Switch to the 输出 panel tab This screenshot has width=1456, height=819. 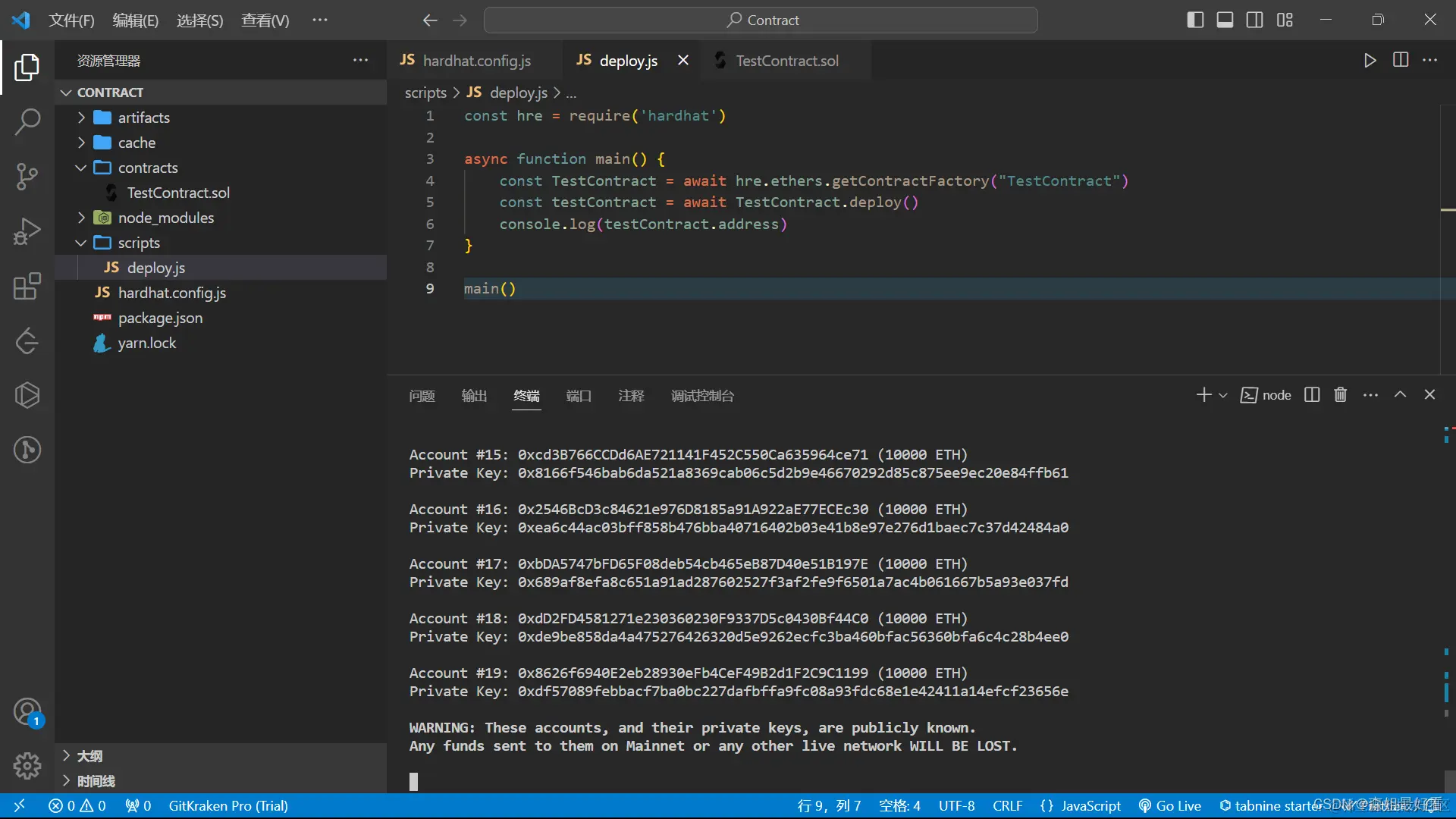coord(474,396)
